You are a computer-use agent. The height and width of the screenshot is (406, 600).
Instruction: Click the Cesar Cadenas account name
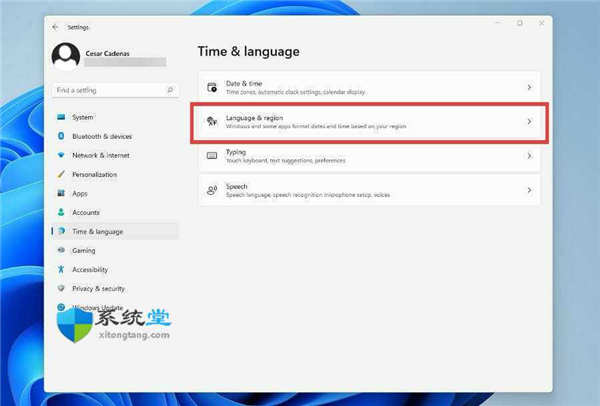tap(108, 54)
